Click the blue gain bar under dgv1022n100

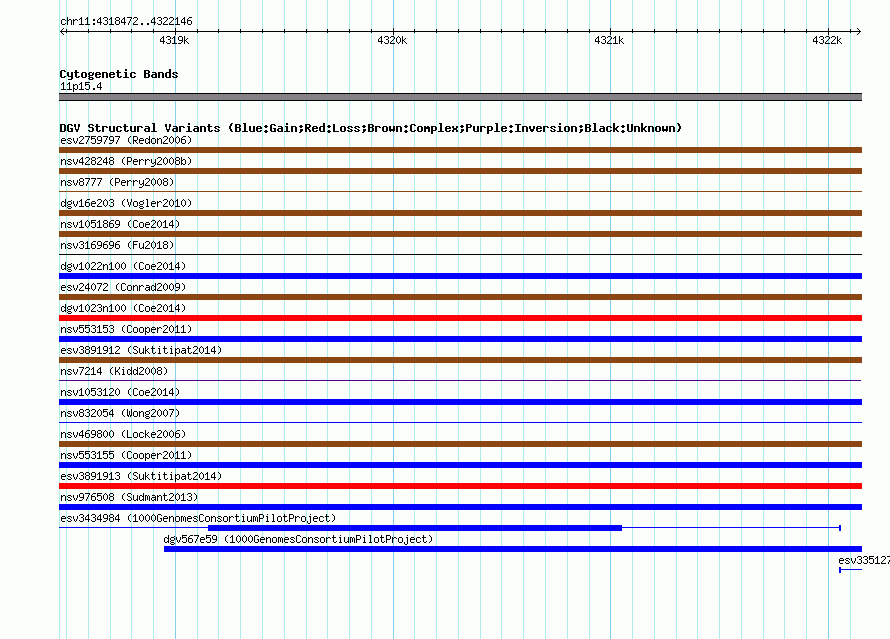pos(460,276)
